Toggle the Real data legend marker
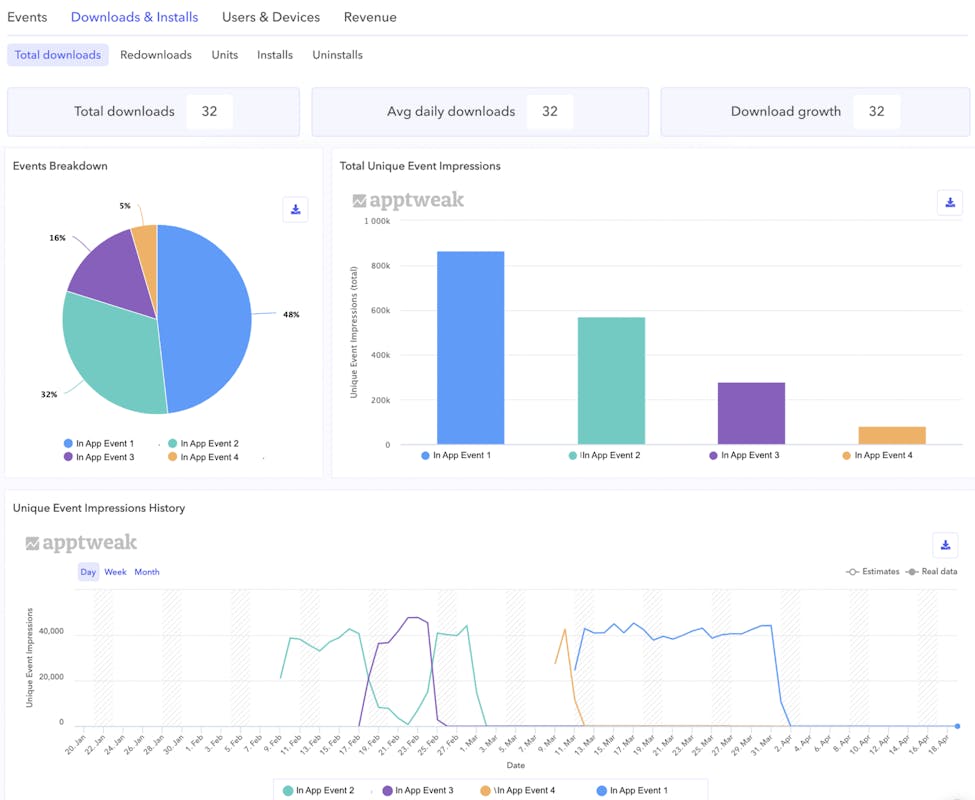Viewport: 975px width, 800px height. [x=932, y=572]
